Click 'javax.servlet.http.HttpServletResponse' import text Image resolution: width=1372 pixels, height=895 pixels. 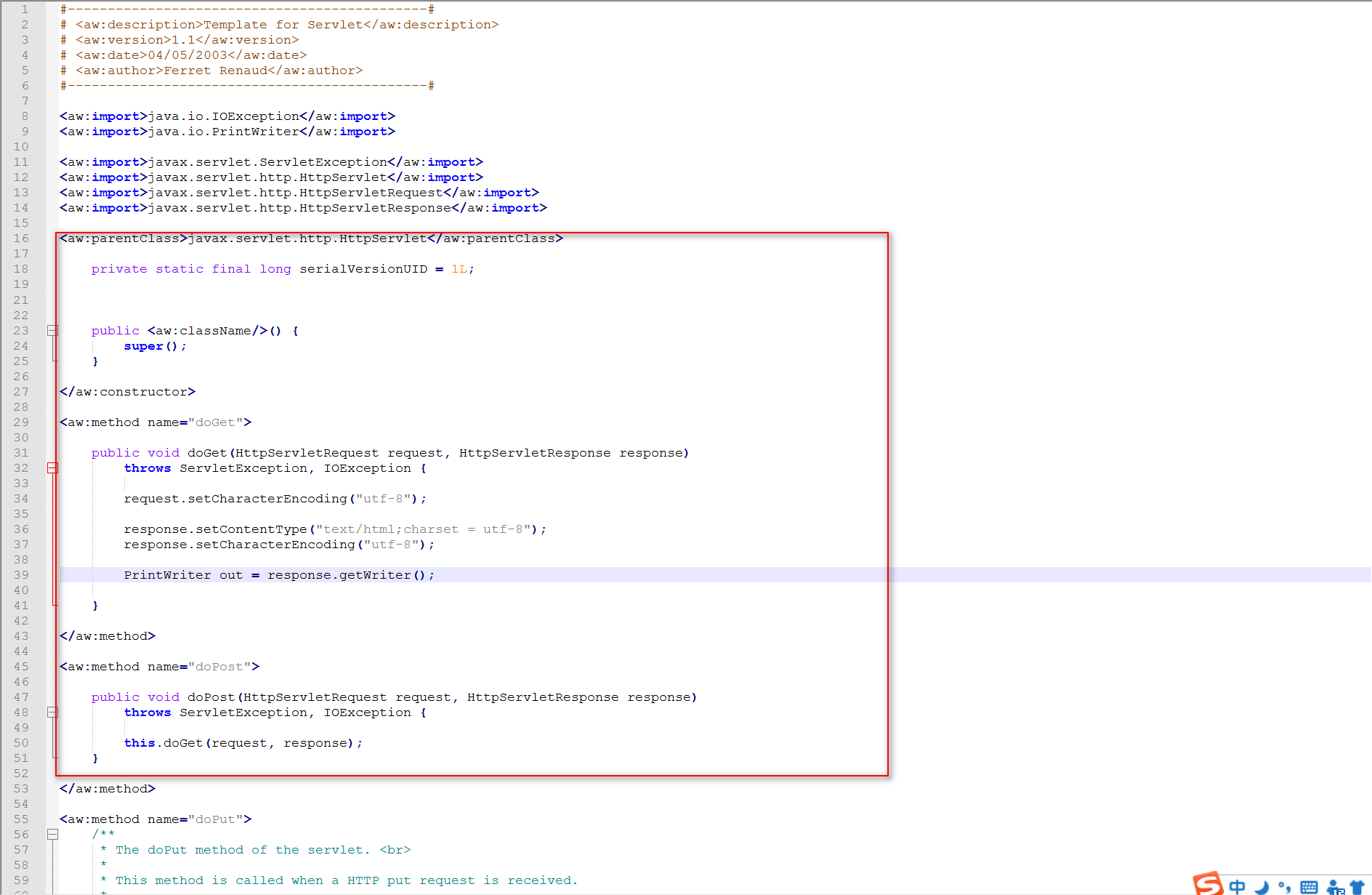299,208
